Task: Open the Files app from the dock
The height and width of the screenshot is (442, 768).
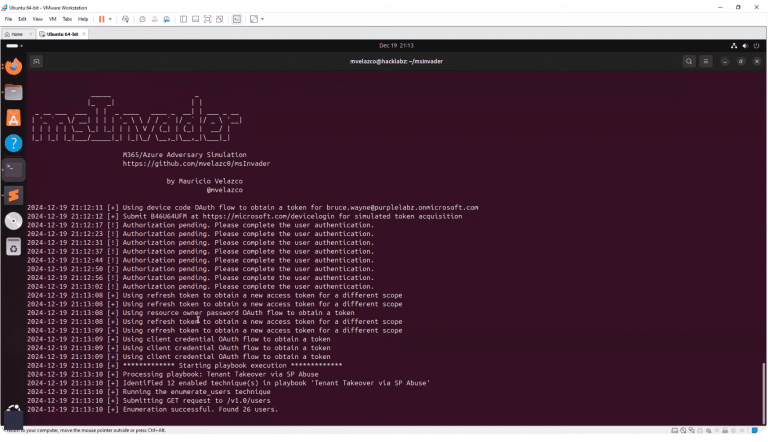Action: (x=14, y=92)
